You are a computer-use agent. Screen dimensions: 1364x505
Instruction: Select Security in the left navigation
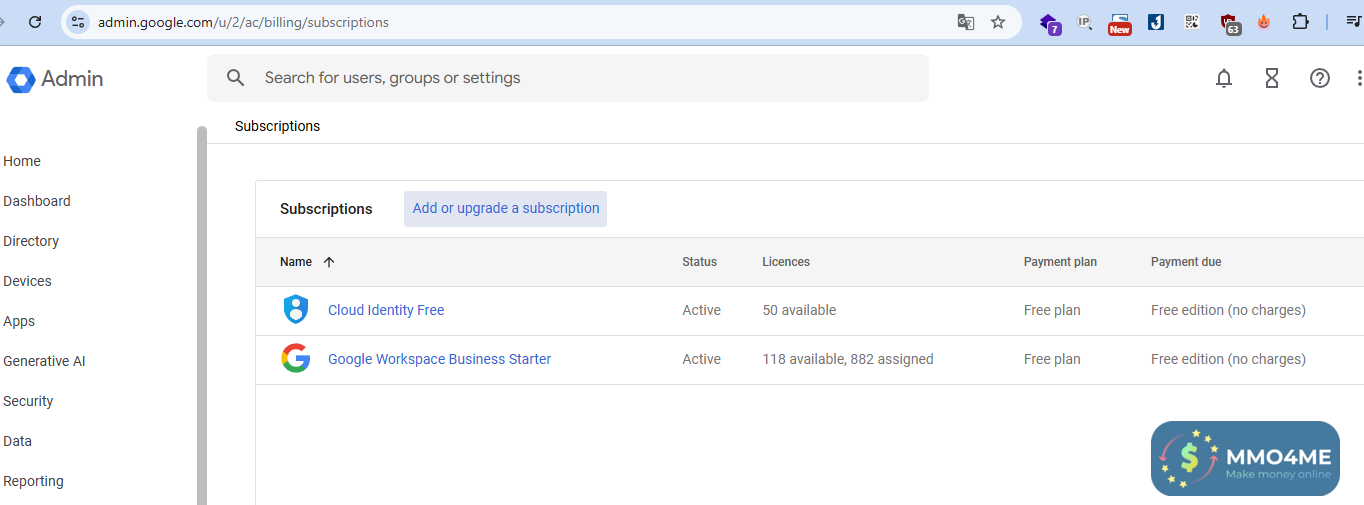(28, 401)
